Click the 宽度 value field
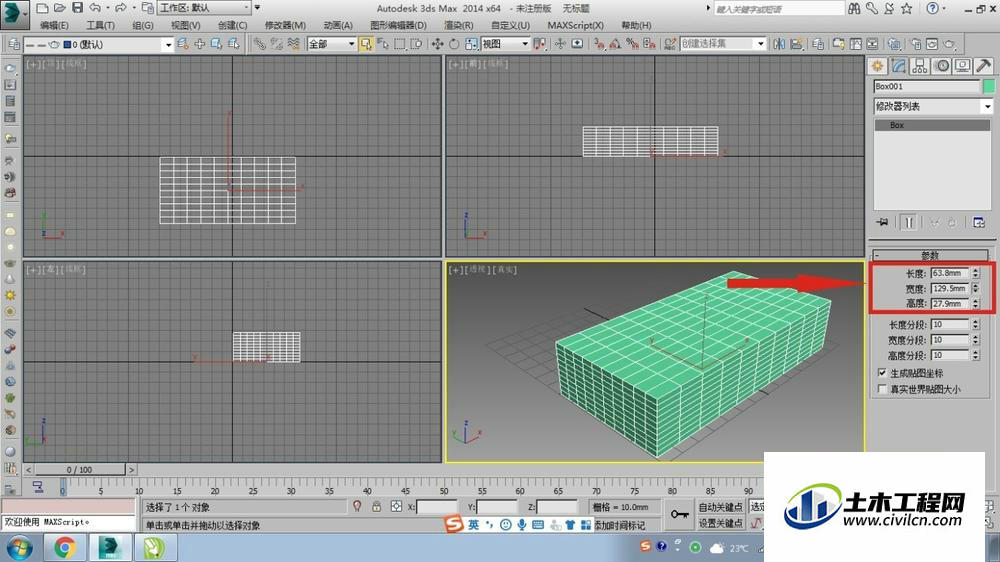Screen dimensions: 1000x562 coord(950,288)
